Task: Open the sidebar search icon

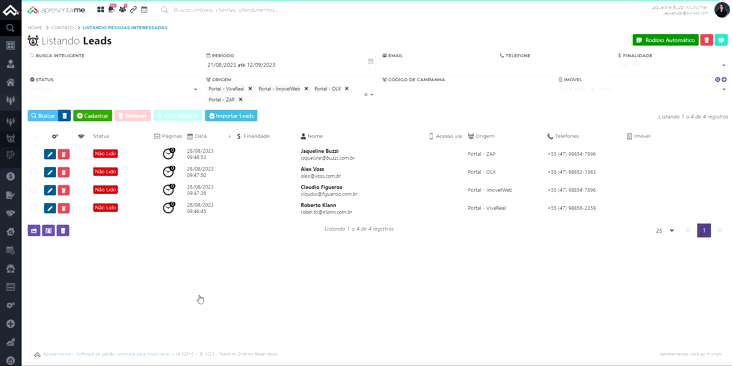Action: coord(10,28)
